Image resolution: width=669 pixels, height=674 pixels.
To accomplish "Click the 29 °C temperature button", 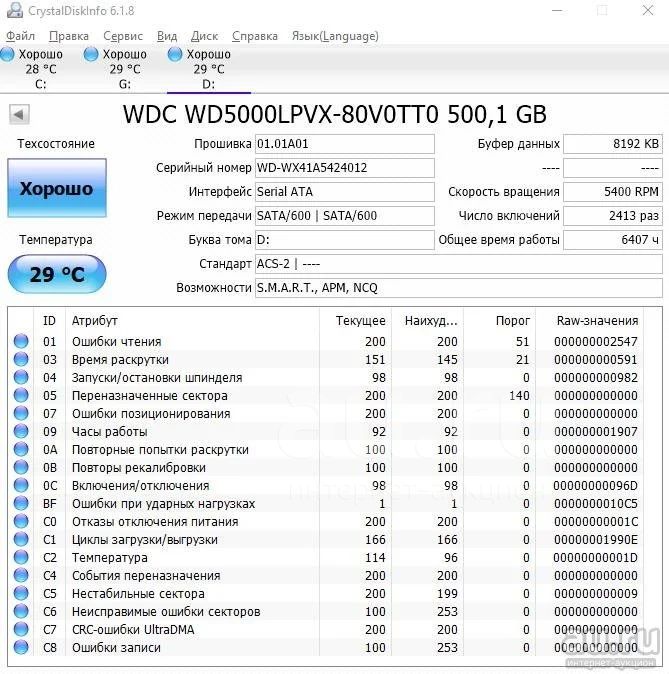I will [57, 274].
